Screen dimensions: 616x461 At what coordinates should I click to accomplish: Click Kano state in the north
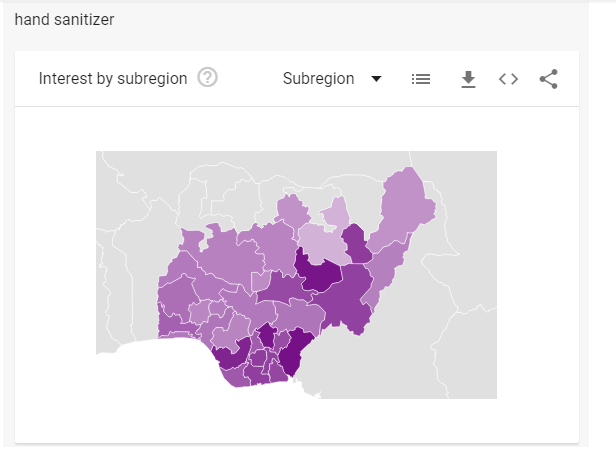291,212
